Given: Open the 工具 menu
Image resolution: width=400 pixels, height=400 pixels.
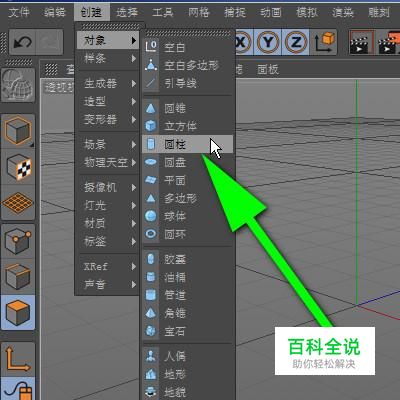Looking at the screenshot, I should click(x=163, y=13).
